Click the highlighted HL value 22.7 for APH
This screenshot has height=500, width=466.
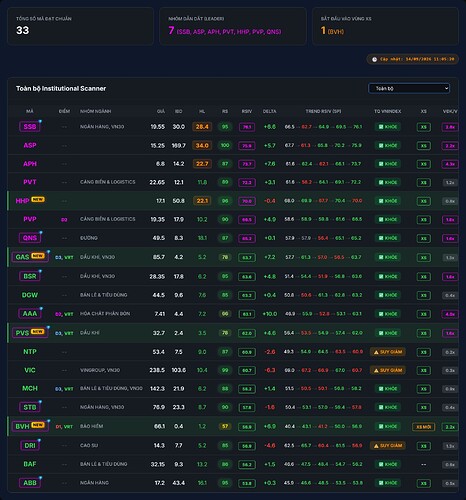202,164
